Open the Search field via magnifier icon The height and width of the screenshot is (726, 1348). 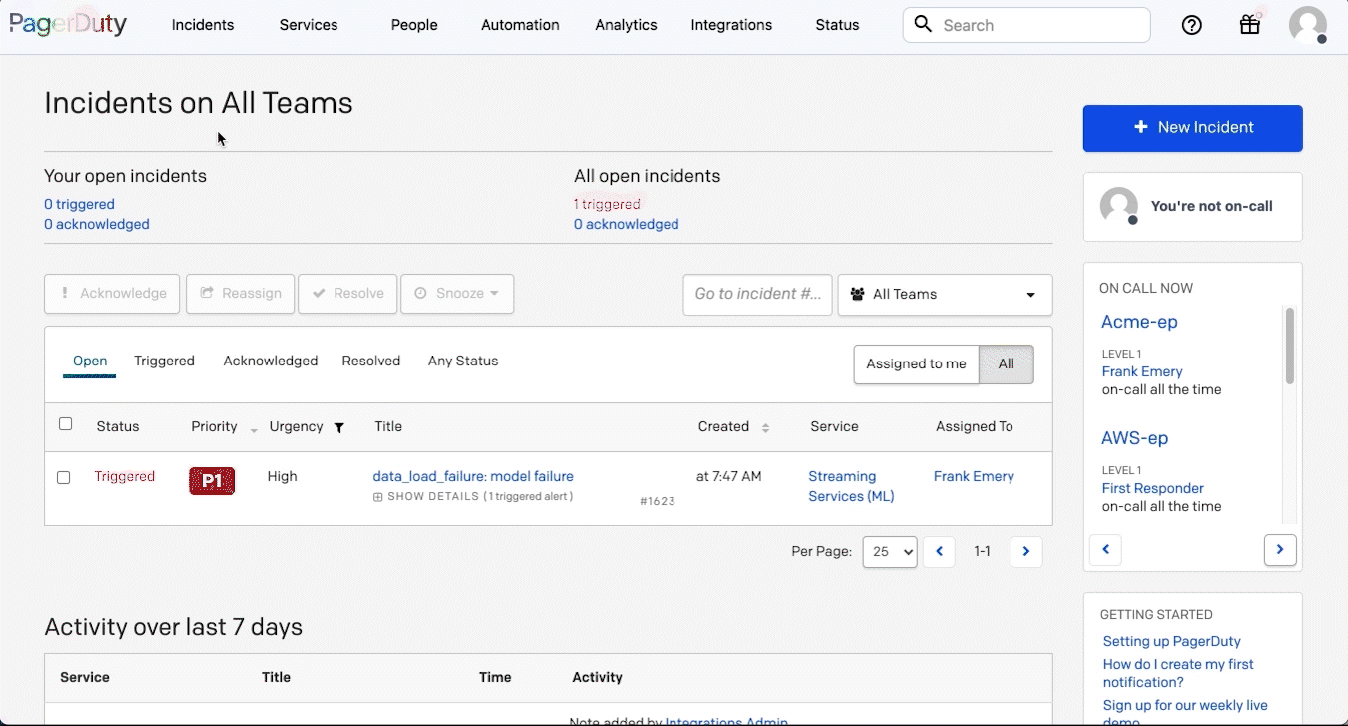[922, 25]
